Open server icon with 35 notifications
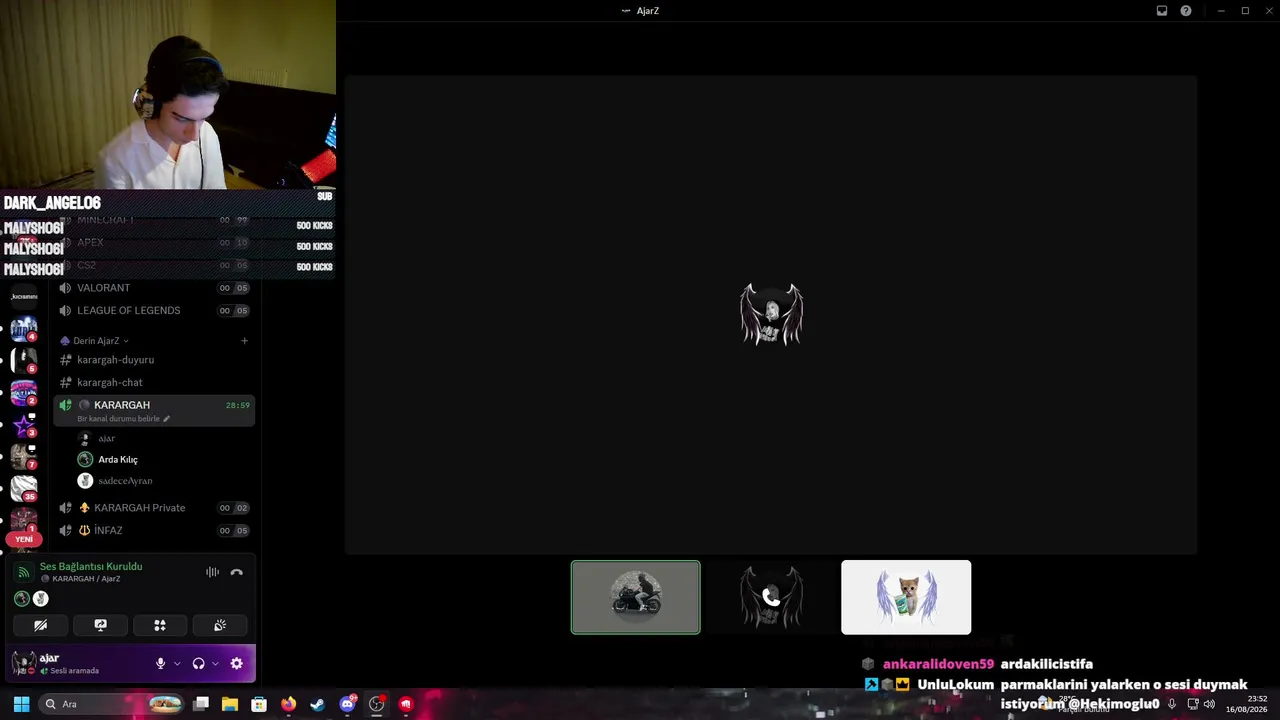Image resolution: width=1280 pixels, height=720 pixels. [24, 489]
